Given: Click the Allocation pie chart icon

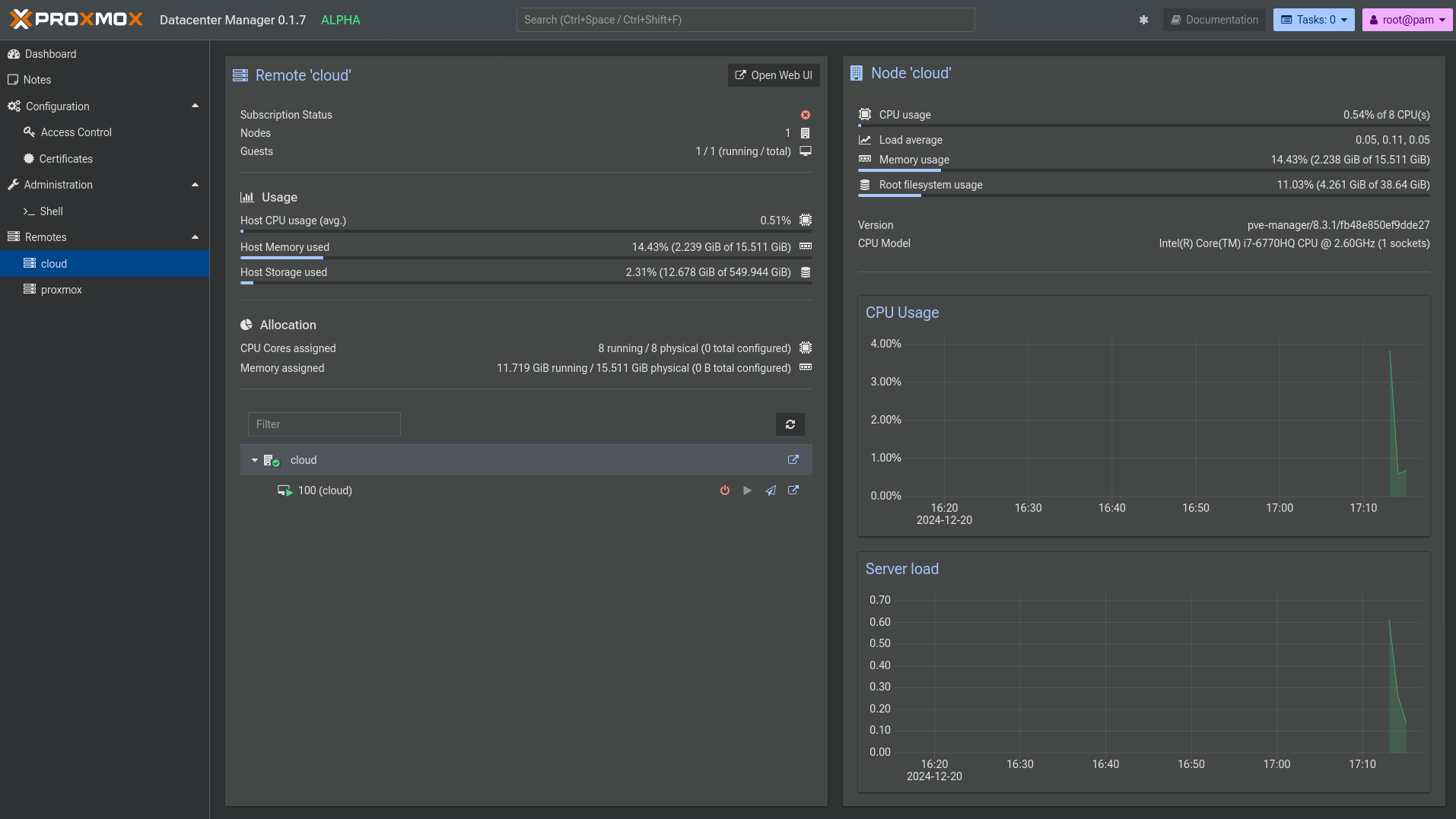Looking at the screenshot, I should pos(246,325).
